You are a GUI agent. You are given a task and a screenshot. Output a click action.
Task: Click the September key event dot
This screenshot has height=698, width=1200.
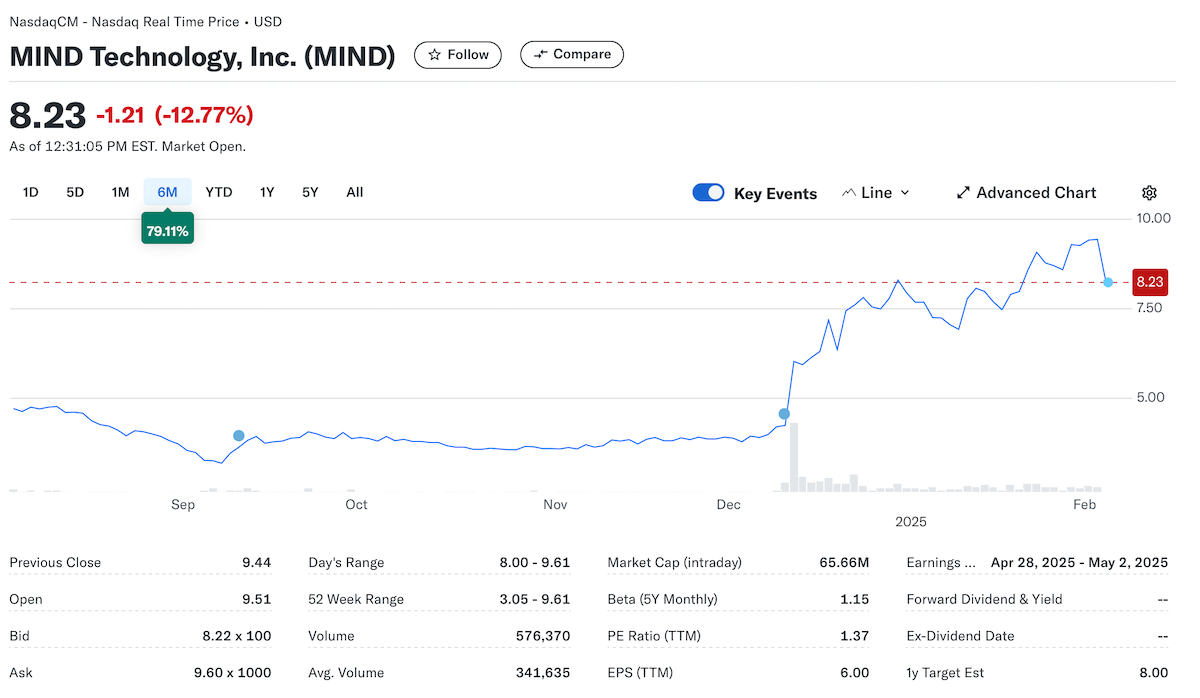click(x=238, y=435)
